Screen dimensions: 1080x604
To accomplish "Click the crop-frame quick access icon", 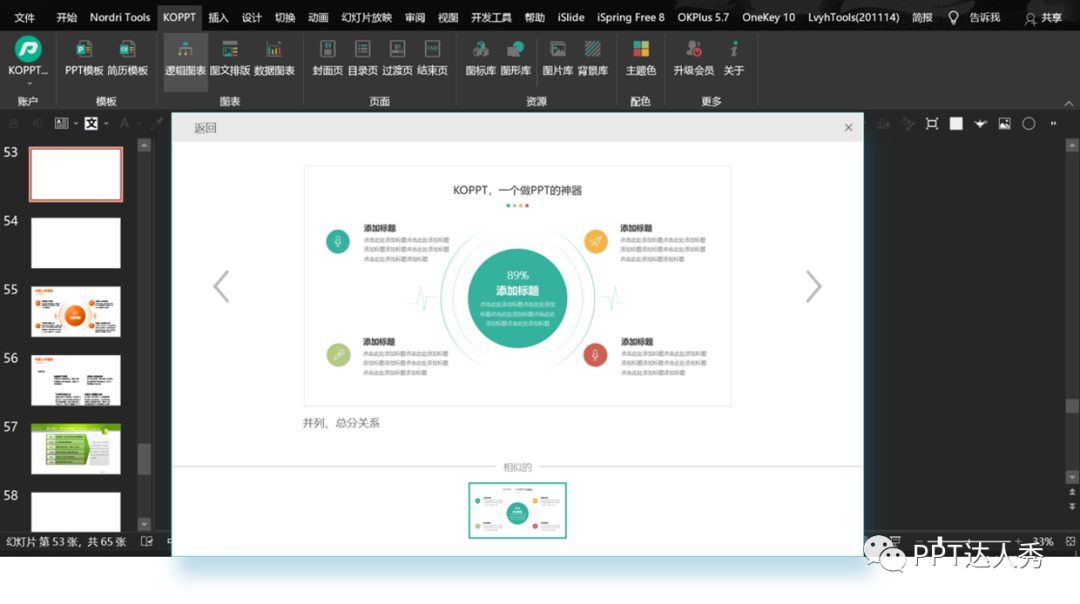I will pyautogui.click(x=932, y=124).
